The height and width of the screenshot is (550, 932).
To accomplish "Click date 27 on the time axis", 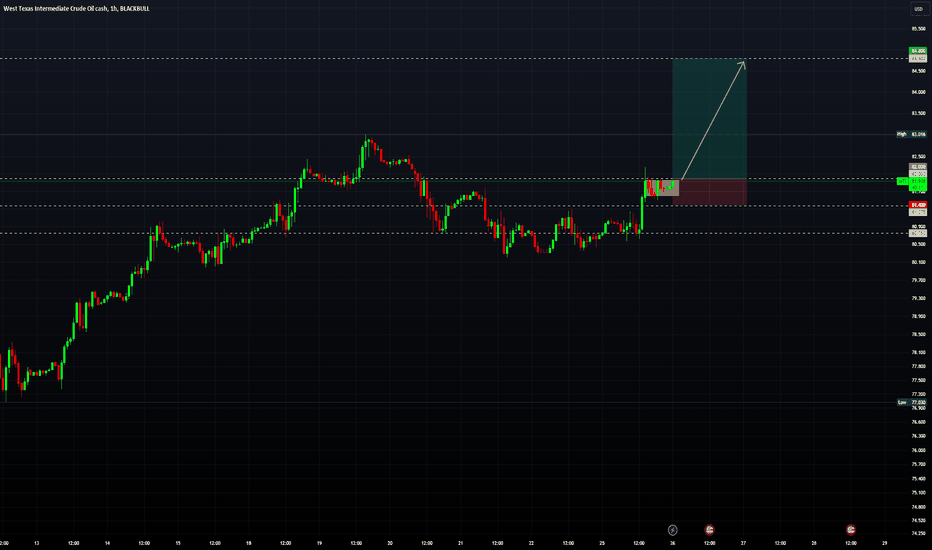I will (x=743, y=543).
